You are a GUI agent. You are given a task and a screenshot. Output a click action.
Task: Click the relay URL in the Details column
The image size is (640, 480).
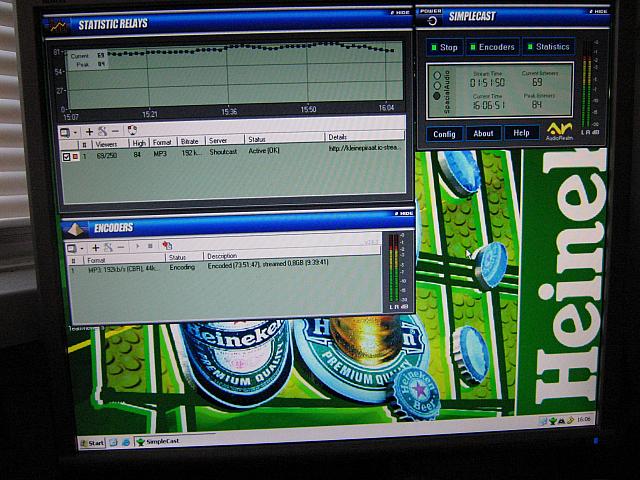click(x=365, y=148)
